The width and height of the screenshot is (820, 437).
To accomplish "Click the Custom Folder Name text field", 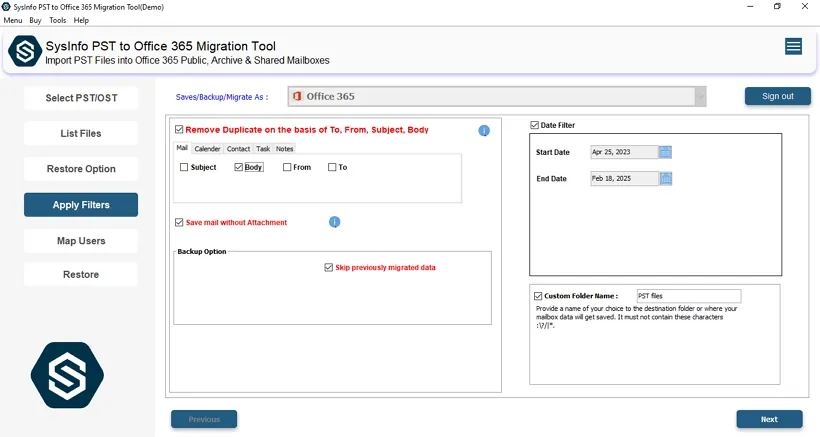I will tap(688, 296).
